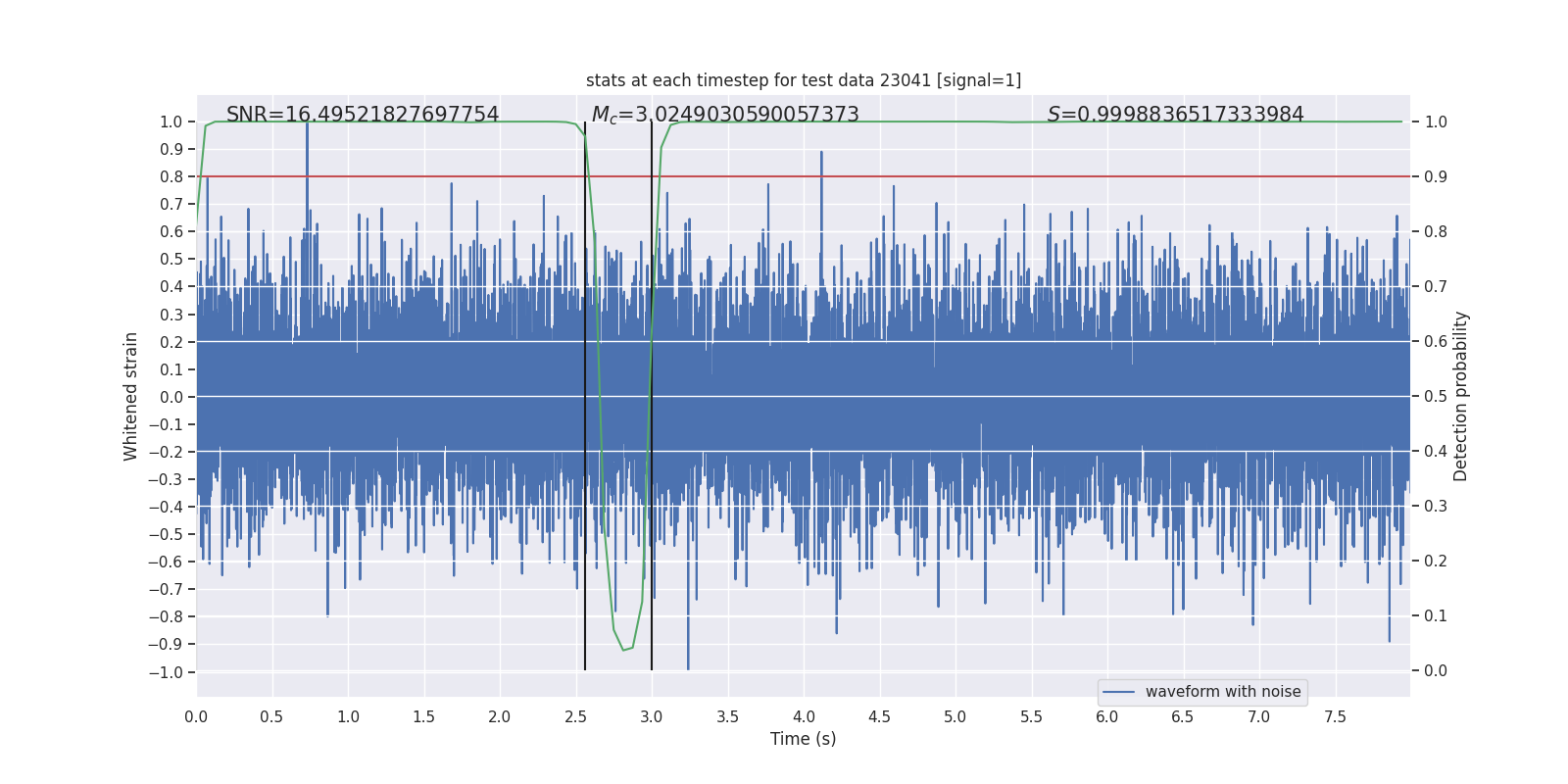The image size is (1568, 784).
Task: Select the 0.5 tick on Detection probability axis
Action: (1436, 396)
